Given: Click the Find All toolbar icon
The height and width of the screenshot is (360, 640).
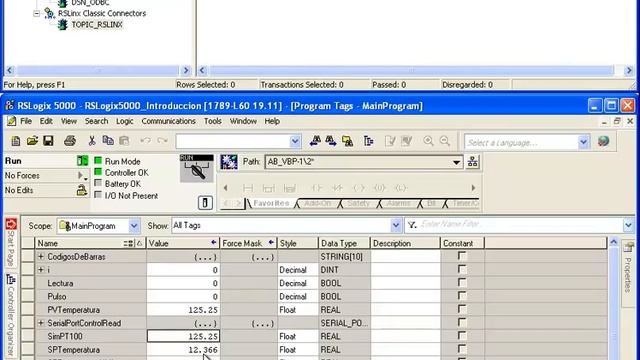Looking at the screenshot, I should [x=347, y=141].
